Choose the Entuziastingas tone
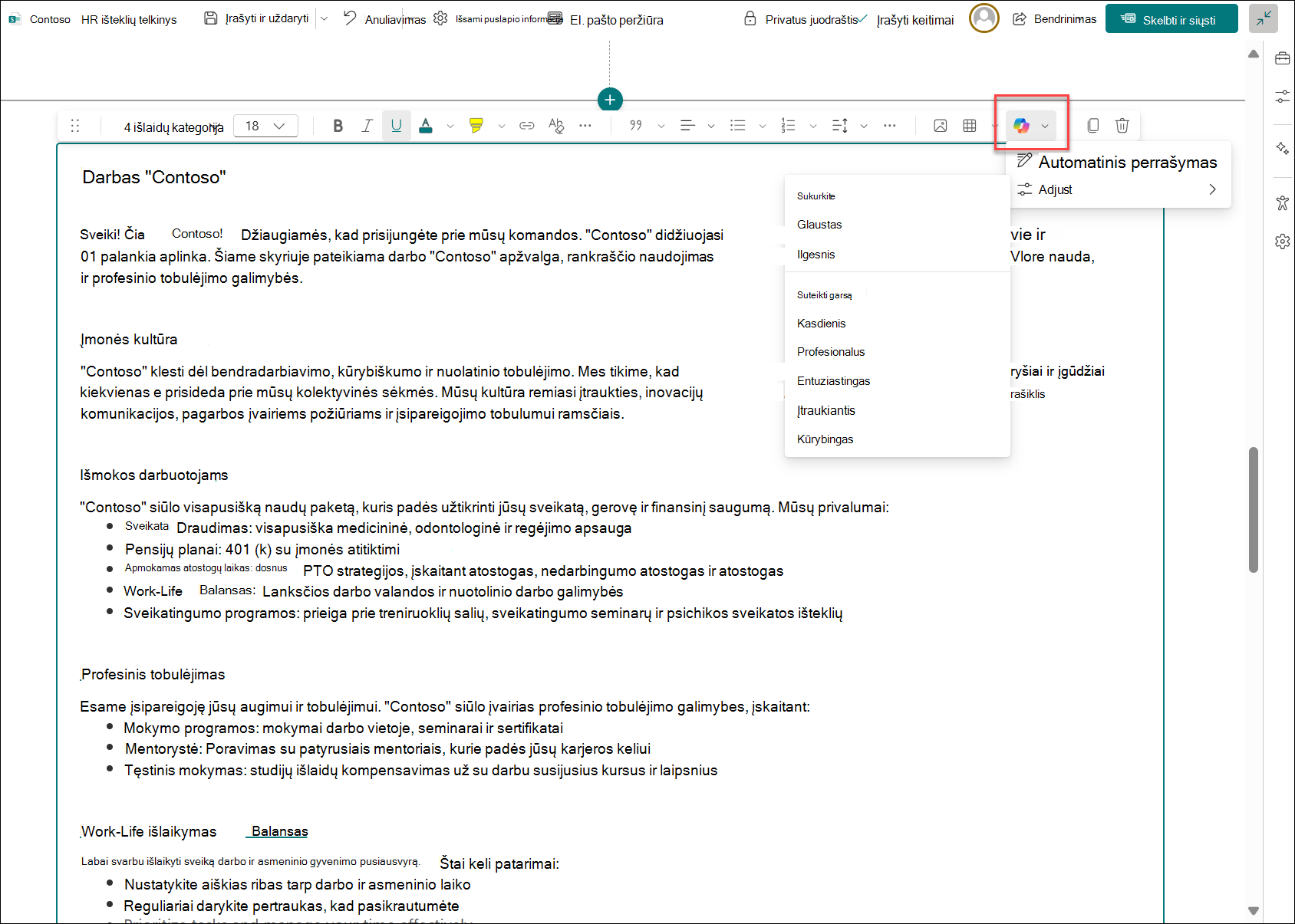This screenshot has height=924, width=1295. [x=897, y=381]
